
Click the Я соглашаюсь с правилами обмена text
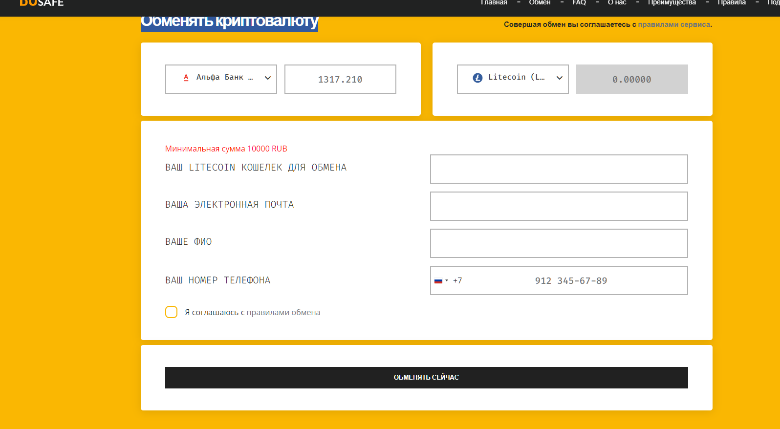point(253,313)
